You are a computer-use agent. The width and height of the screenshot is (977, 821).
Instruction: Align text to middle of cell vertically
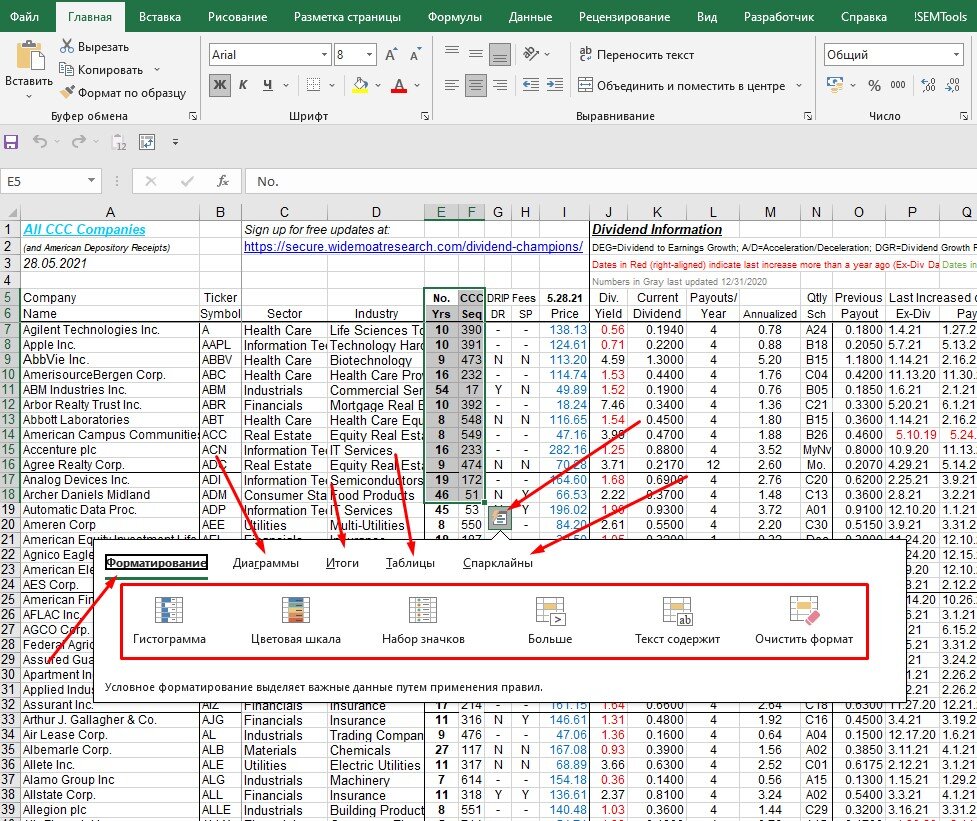[x=475, y=54]
